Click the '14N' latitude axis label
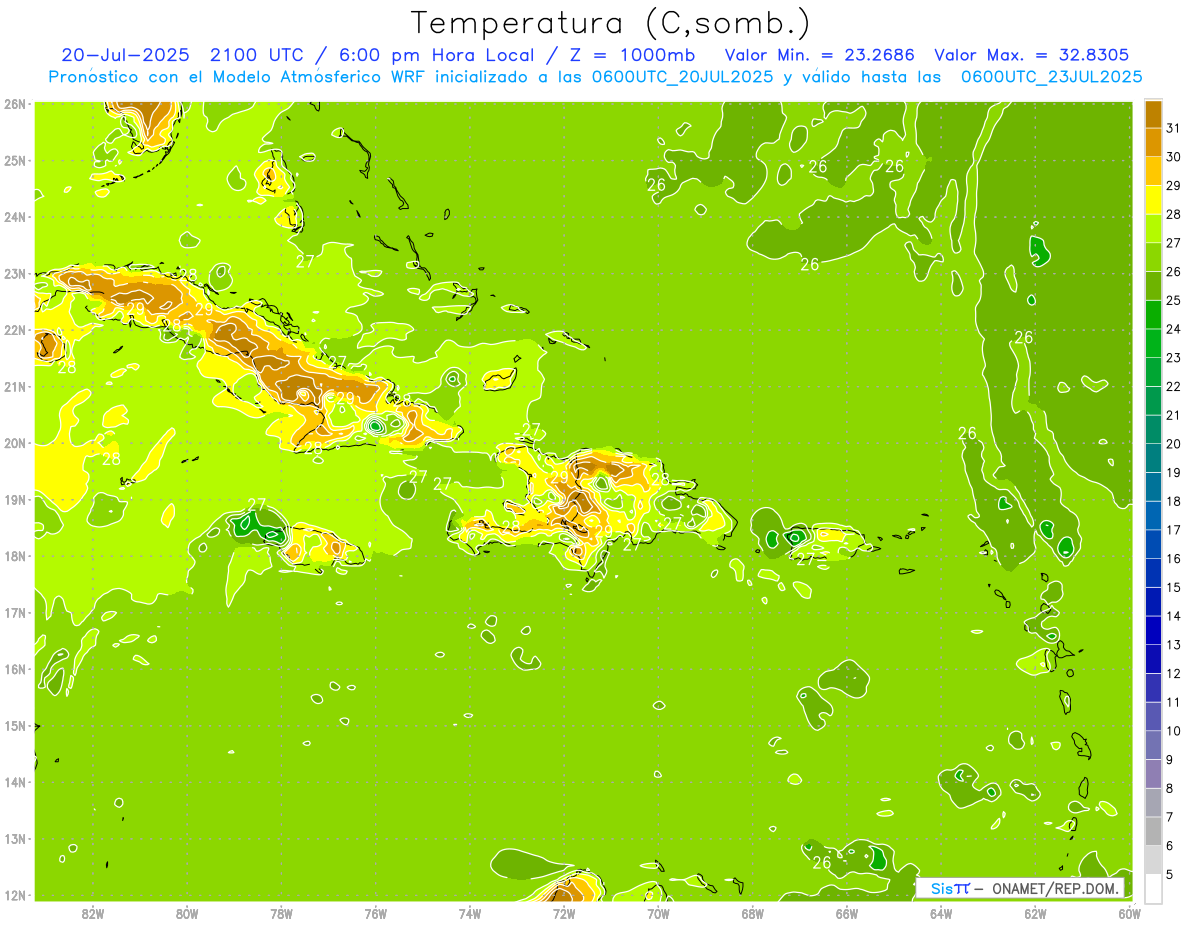This screenshot has width=1200, height=927. (15, 782)
